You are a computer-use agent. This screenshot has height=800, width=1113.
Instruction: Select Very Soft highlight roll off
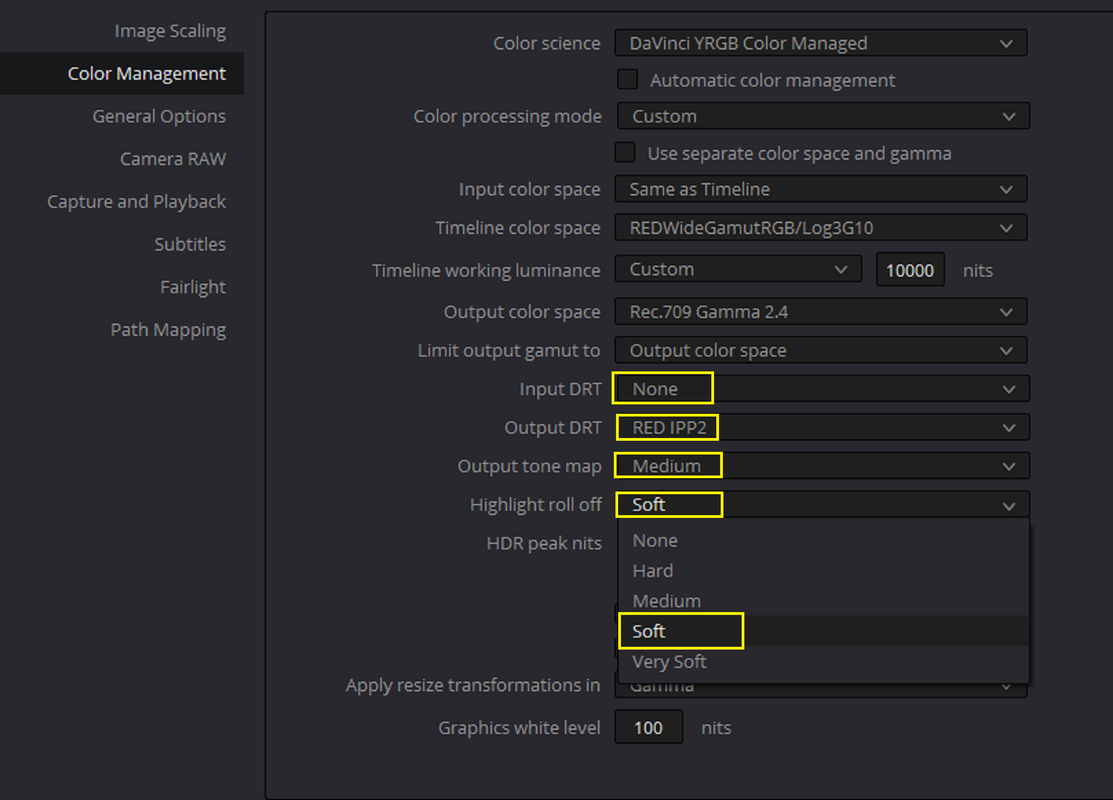(x=823, y=662)
